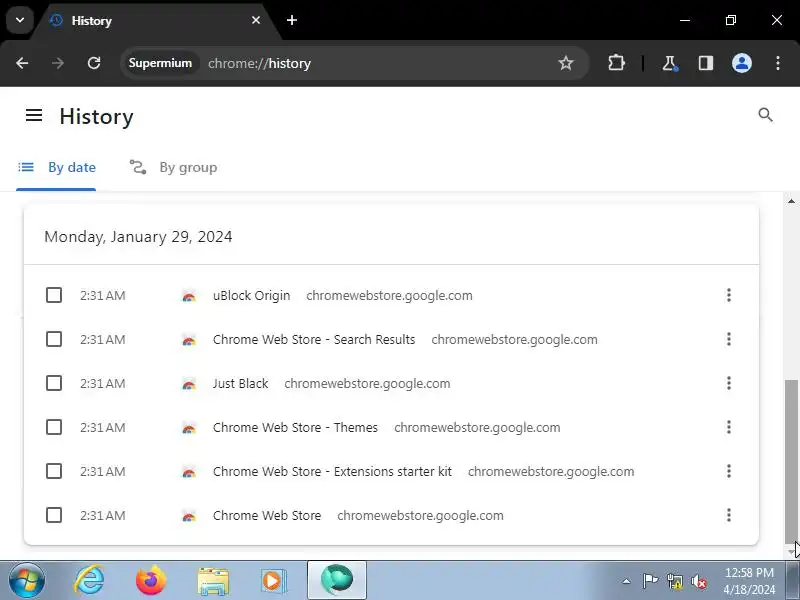Click the forward navigation arrow

58,63
